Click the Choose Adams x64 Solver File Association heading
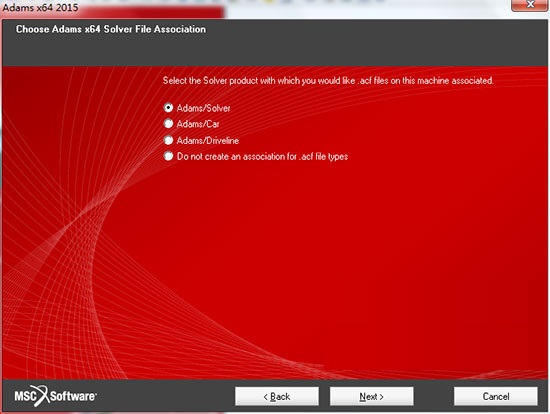This screenshot has height=414, width=550. point(111,29)
